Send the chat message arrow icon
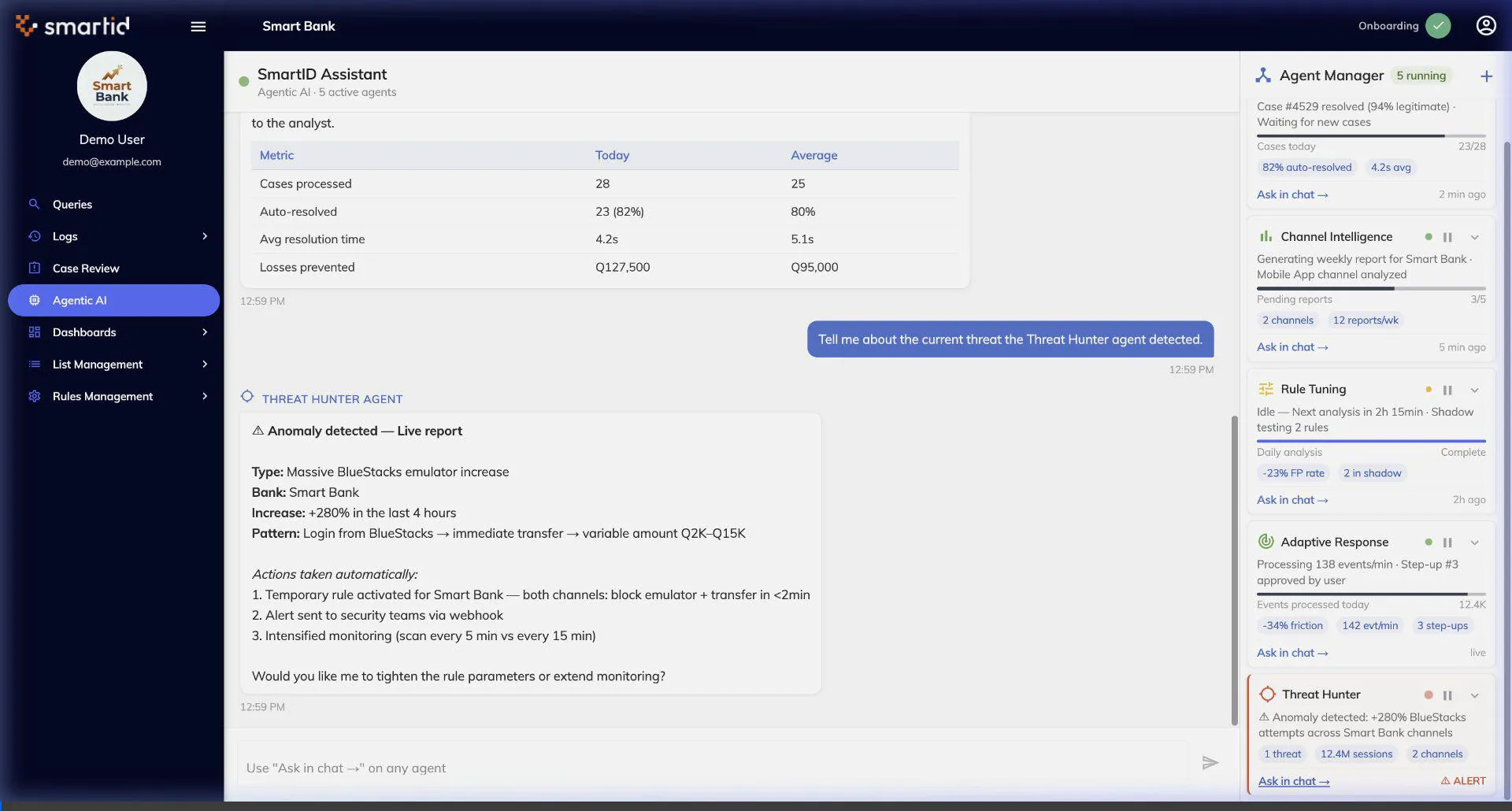Screen dimensions: 1512x811 1210,762
